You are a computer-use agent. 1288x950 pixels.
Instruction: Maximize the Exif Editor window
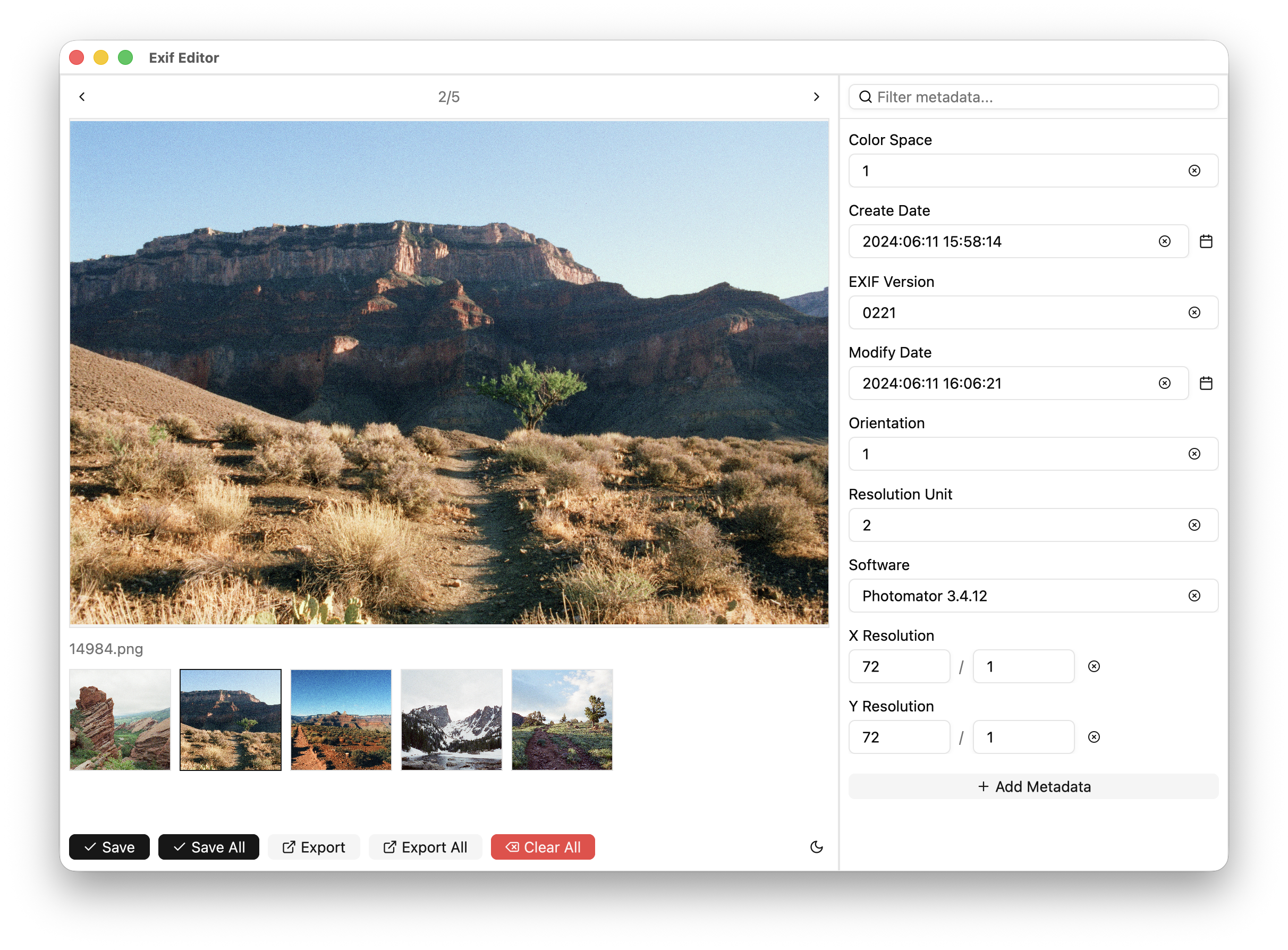tap(125, 57)
